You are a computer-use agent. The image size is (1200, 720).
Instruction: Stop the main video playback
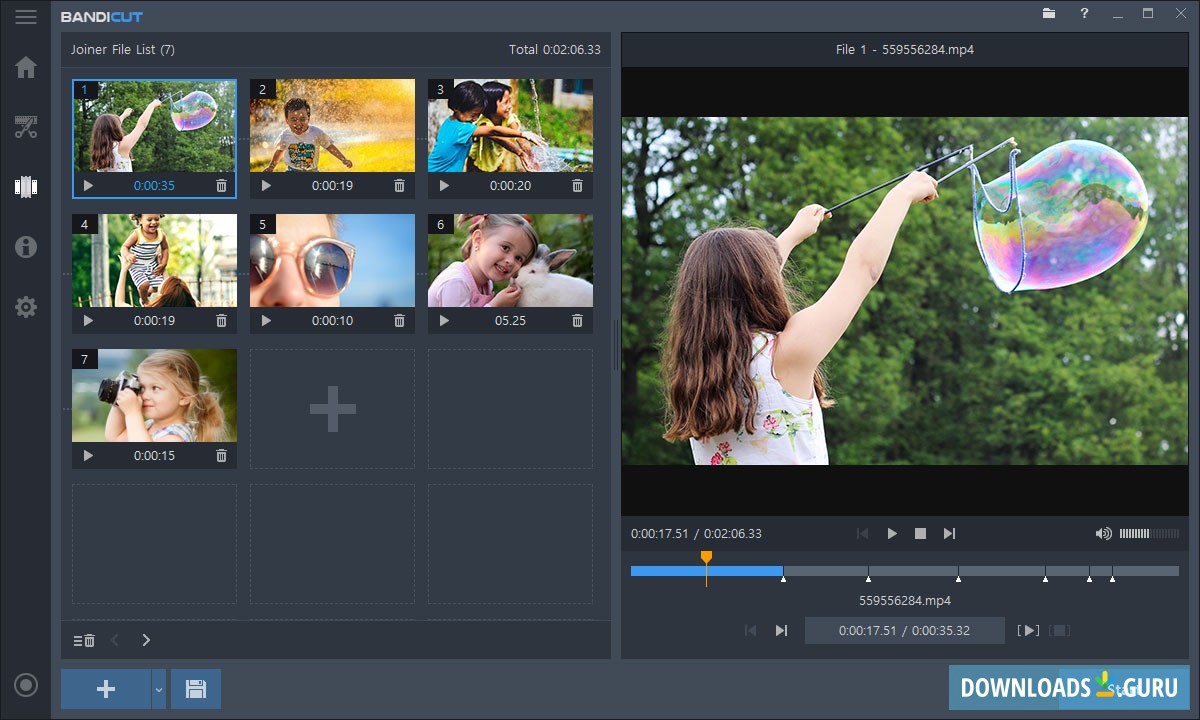[x=920, y=534]
